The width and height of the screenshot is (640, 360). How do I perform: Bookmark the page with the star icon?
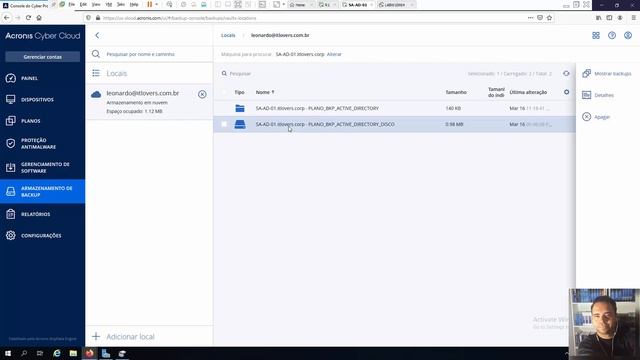click(549, 18)
